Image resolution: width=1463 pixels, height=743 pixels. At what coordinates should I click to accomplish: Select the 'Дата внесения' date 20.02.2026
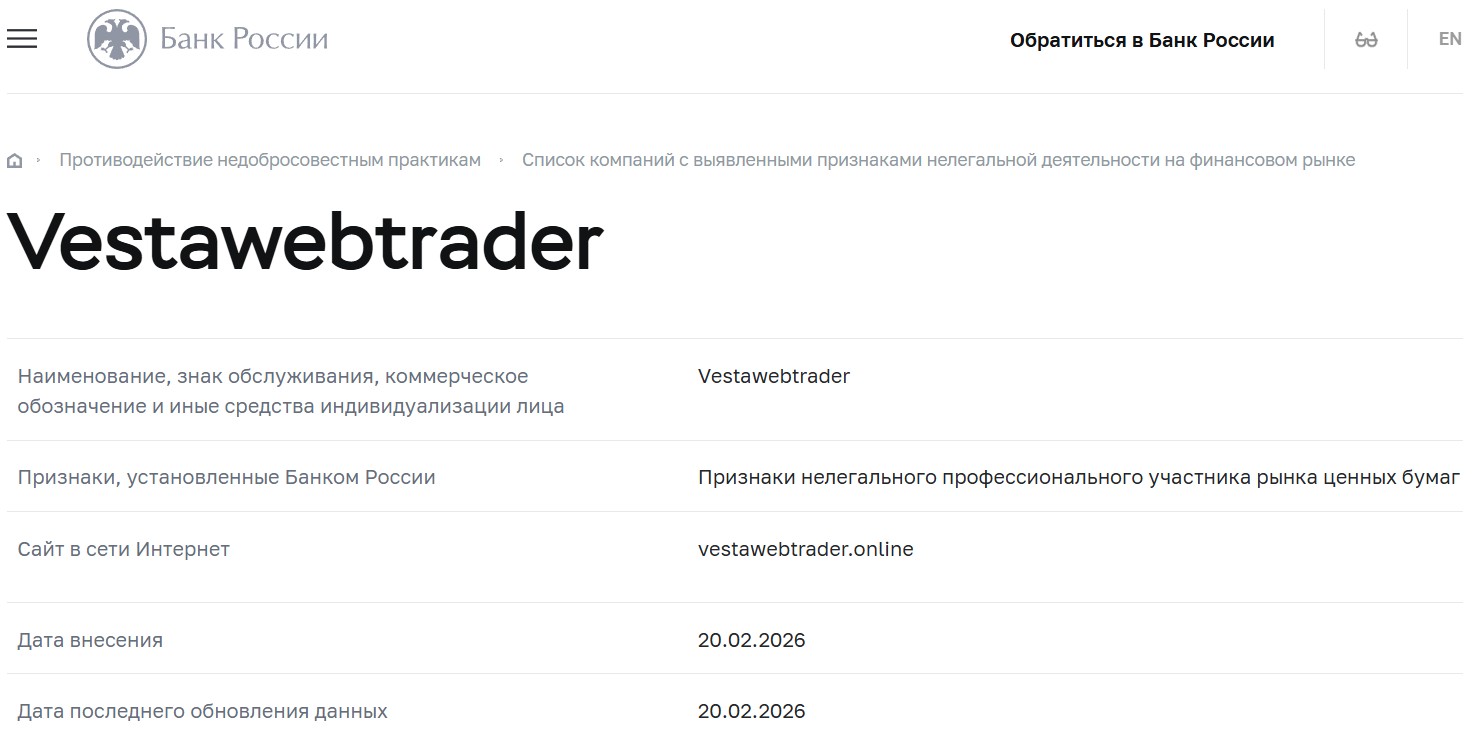tap(751, 639)
